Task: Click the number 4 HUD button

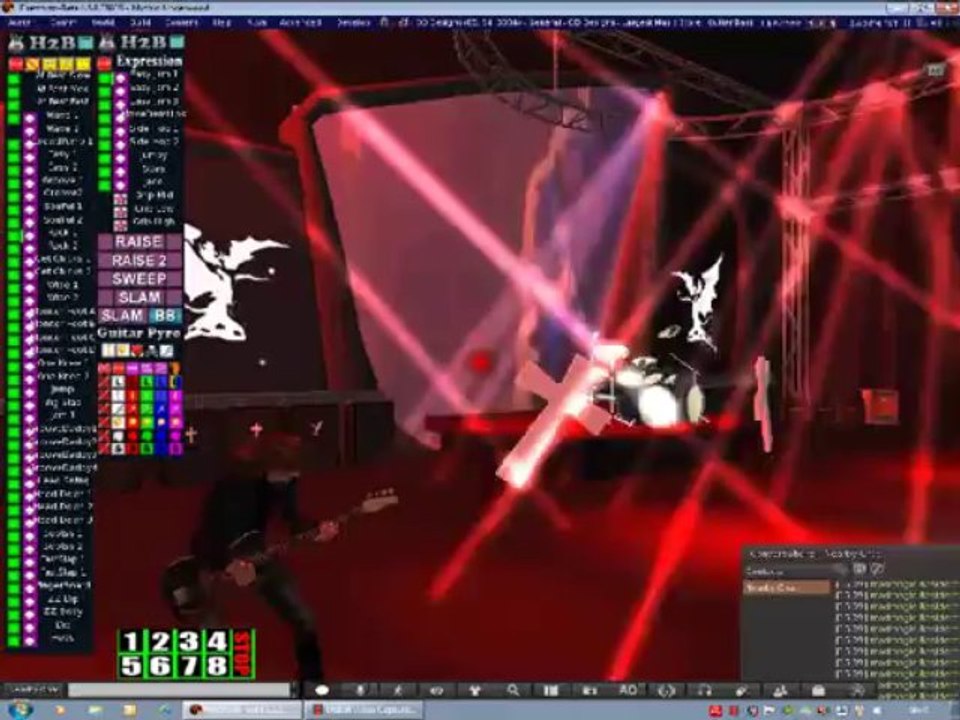Action: [x=217, y=642]
